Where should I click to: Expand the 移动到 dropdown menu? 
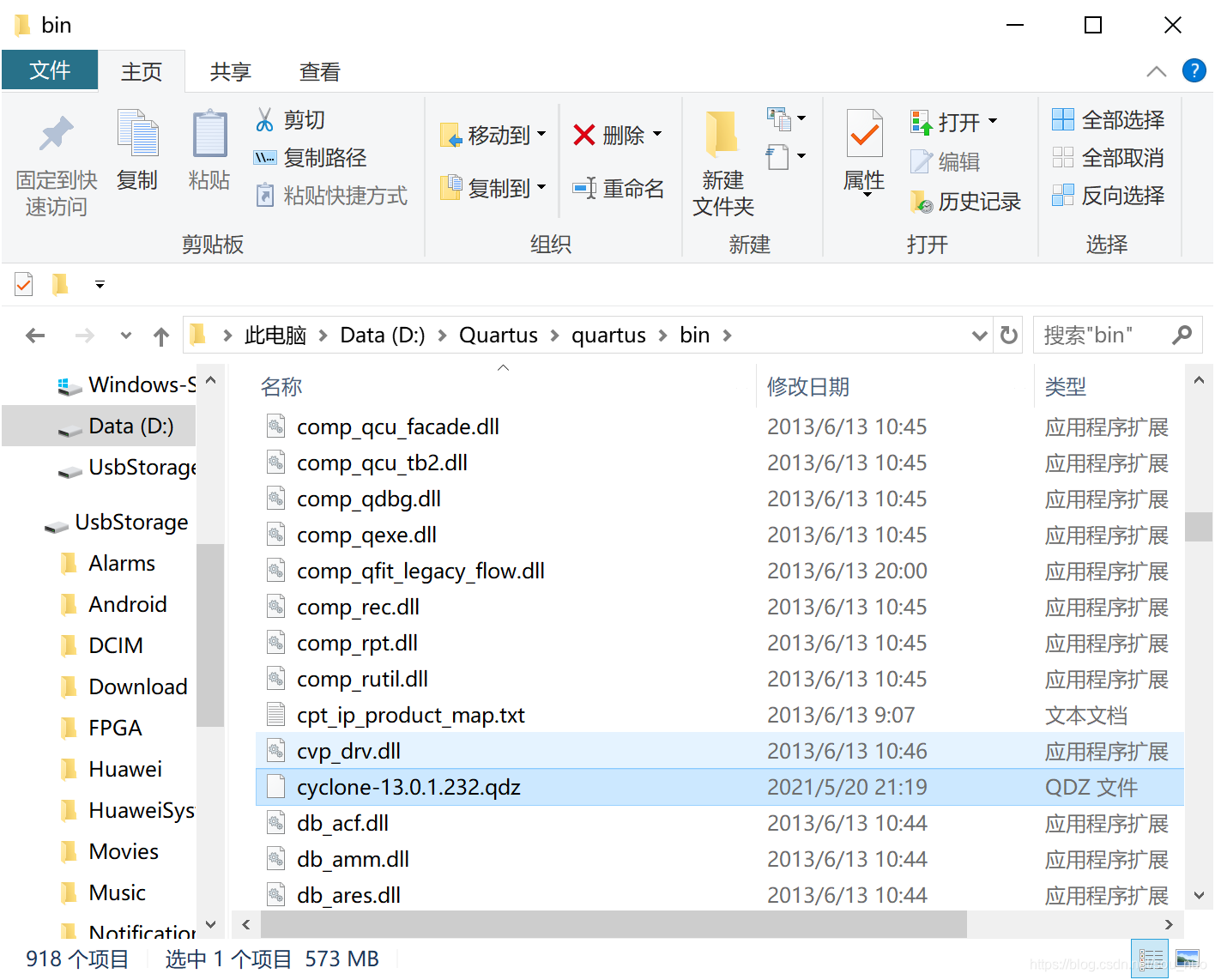click(x=541, y=135)
